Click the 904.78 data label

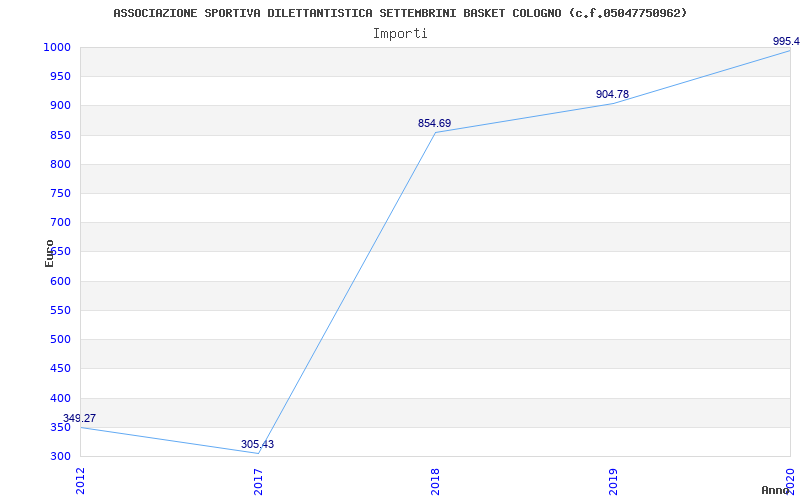612,94
